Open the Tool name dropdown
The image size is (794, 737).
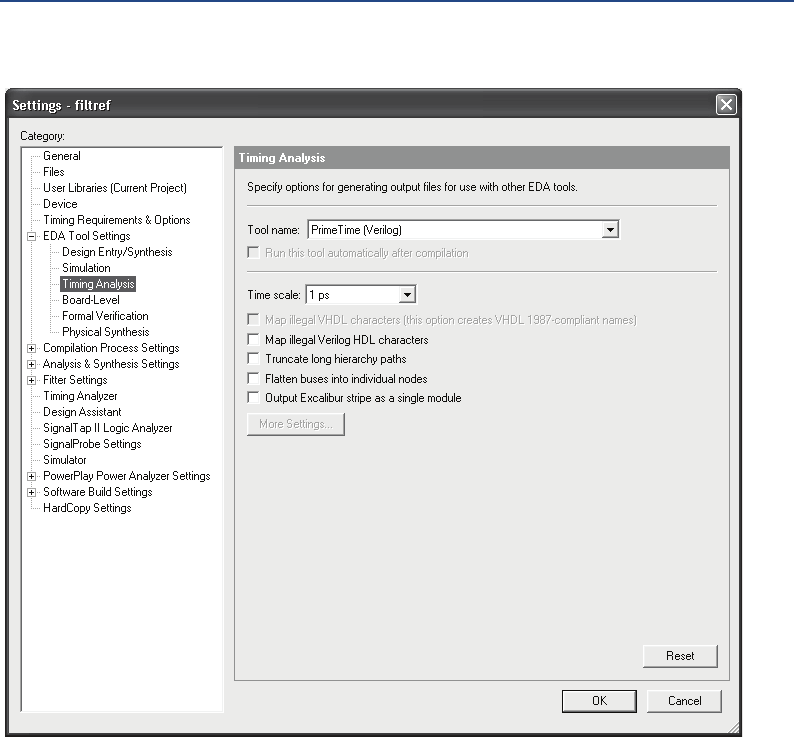pos(610,230)
